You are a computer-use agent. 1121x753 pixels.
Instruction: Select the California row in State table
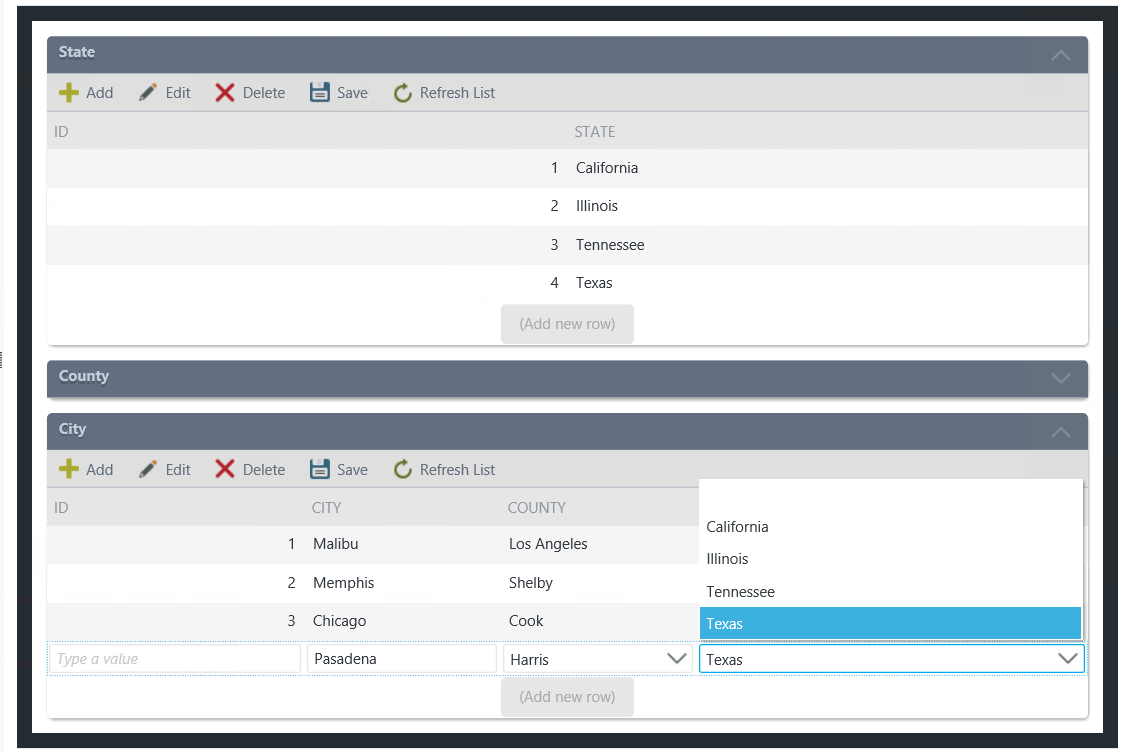tap(567, 168)
